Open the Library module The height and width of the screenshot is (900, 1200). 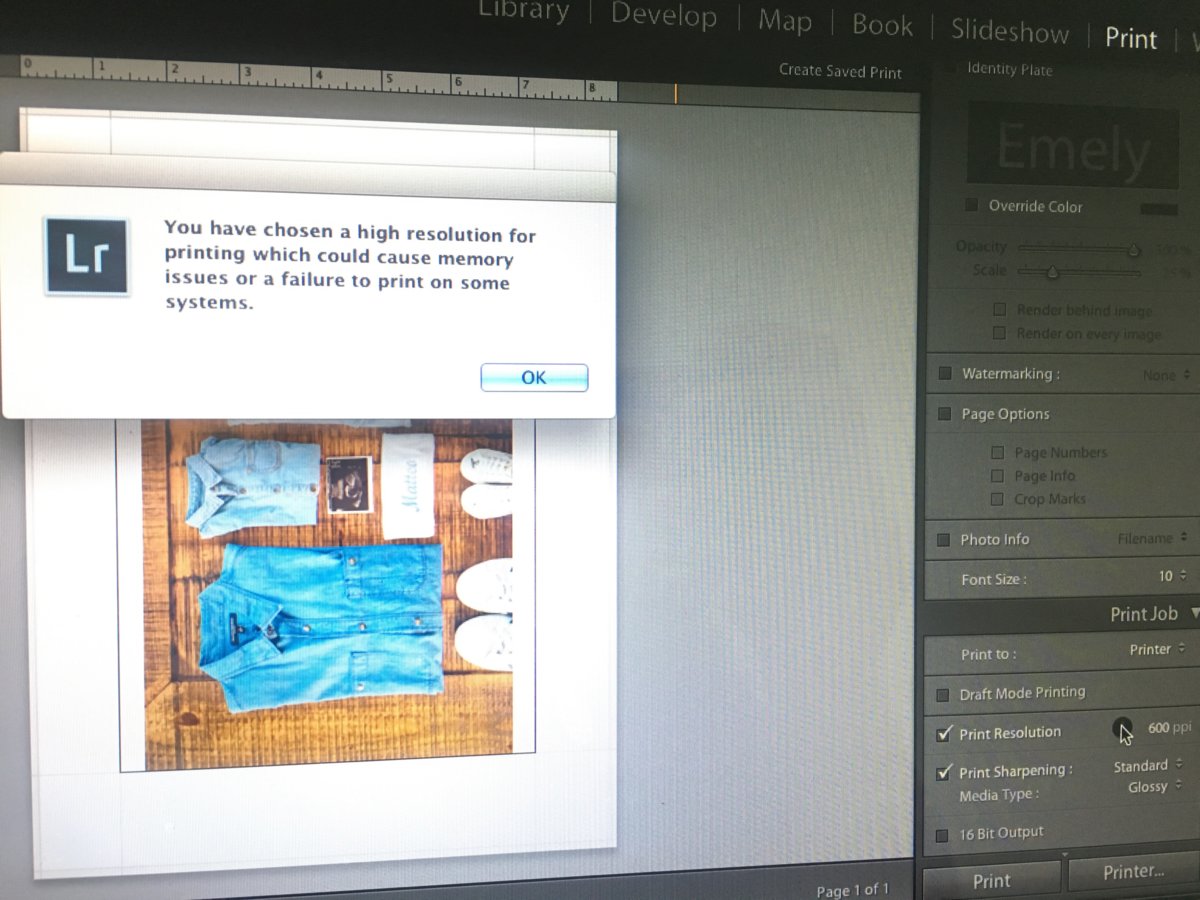click(523, 11)
